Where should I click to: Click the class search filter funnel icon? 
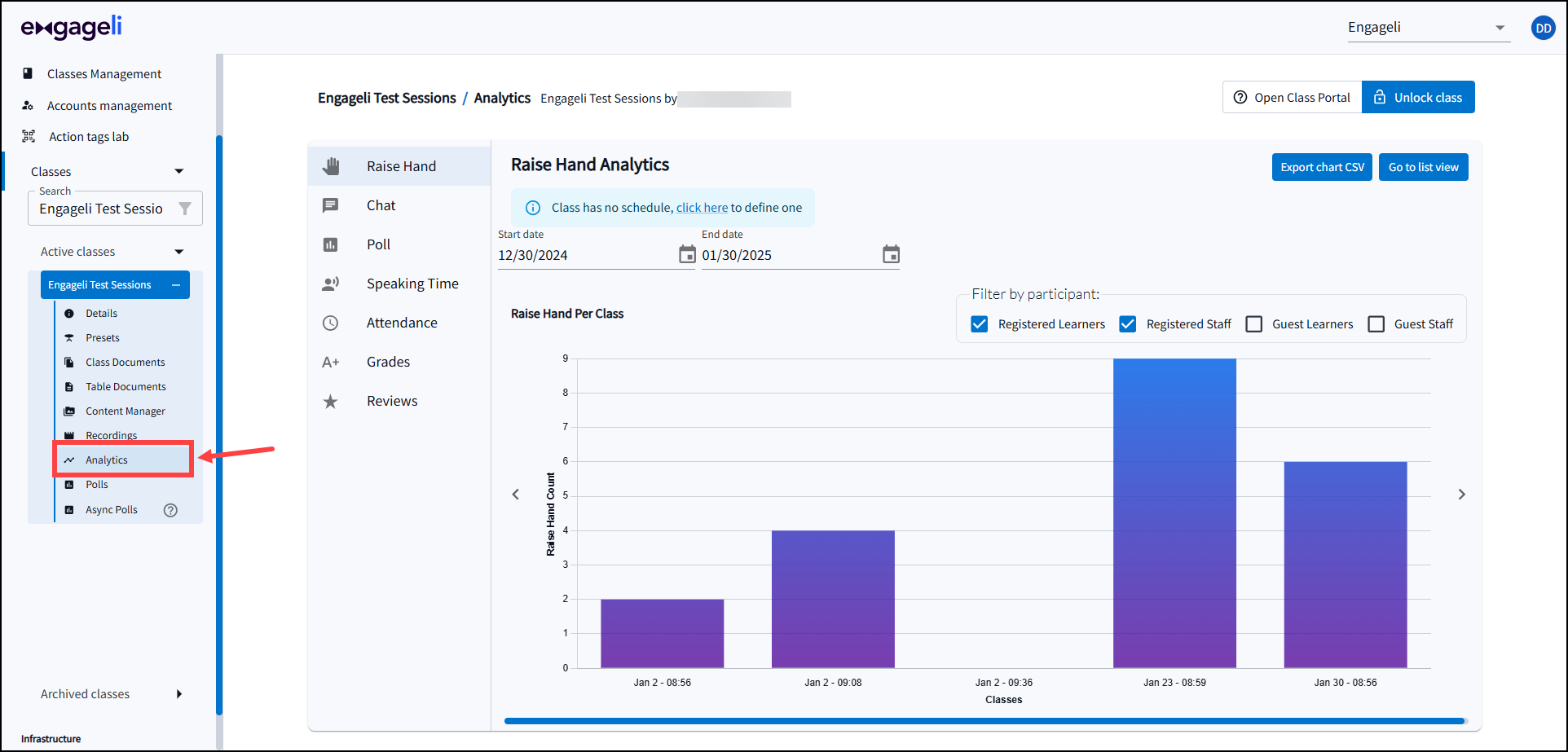point(185,209)
